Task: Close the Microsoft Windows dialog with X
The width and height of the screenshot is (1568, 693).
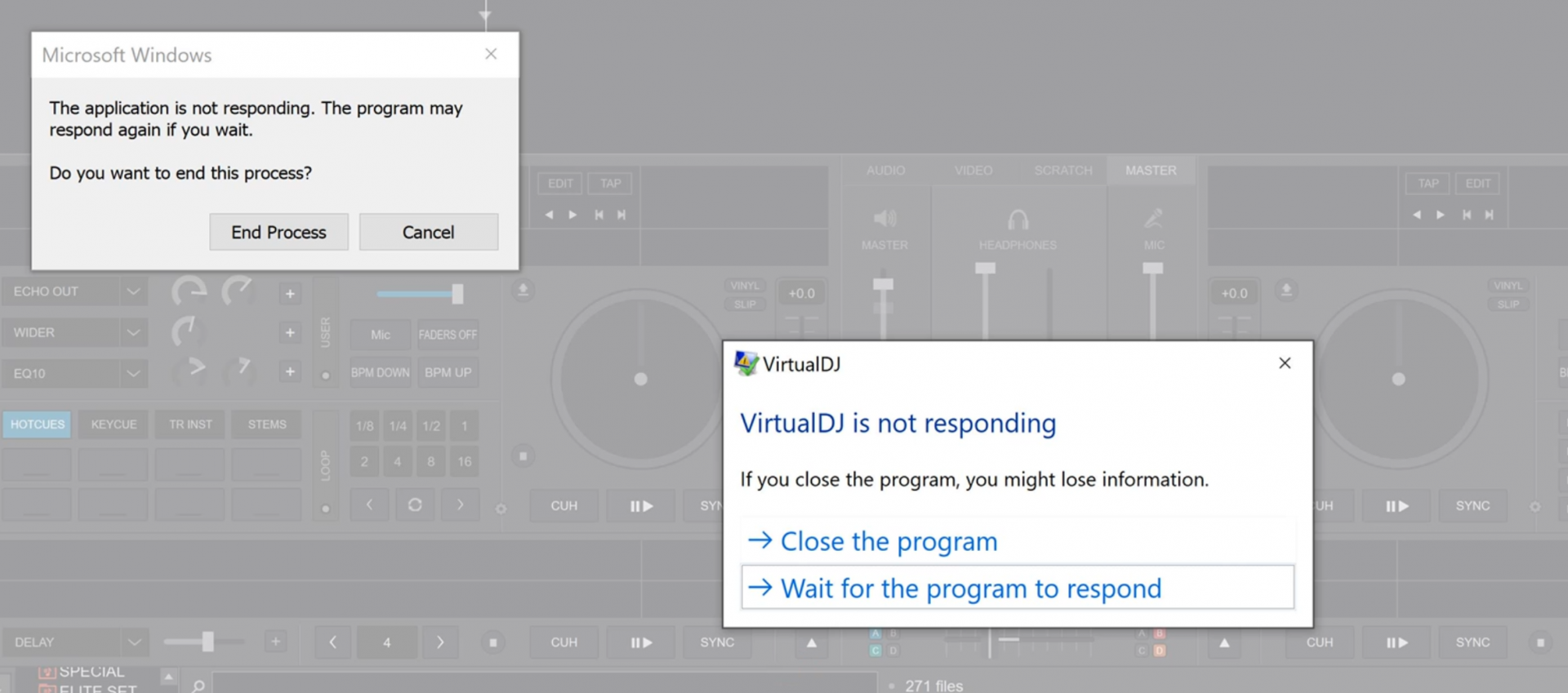Action: click(491, 54)
